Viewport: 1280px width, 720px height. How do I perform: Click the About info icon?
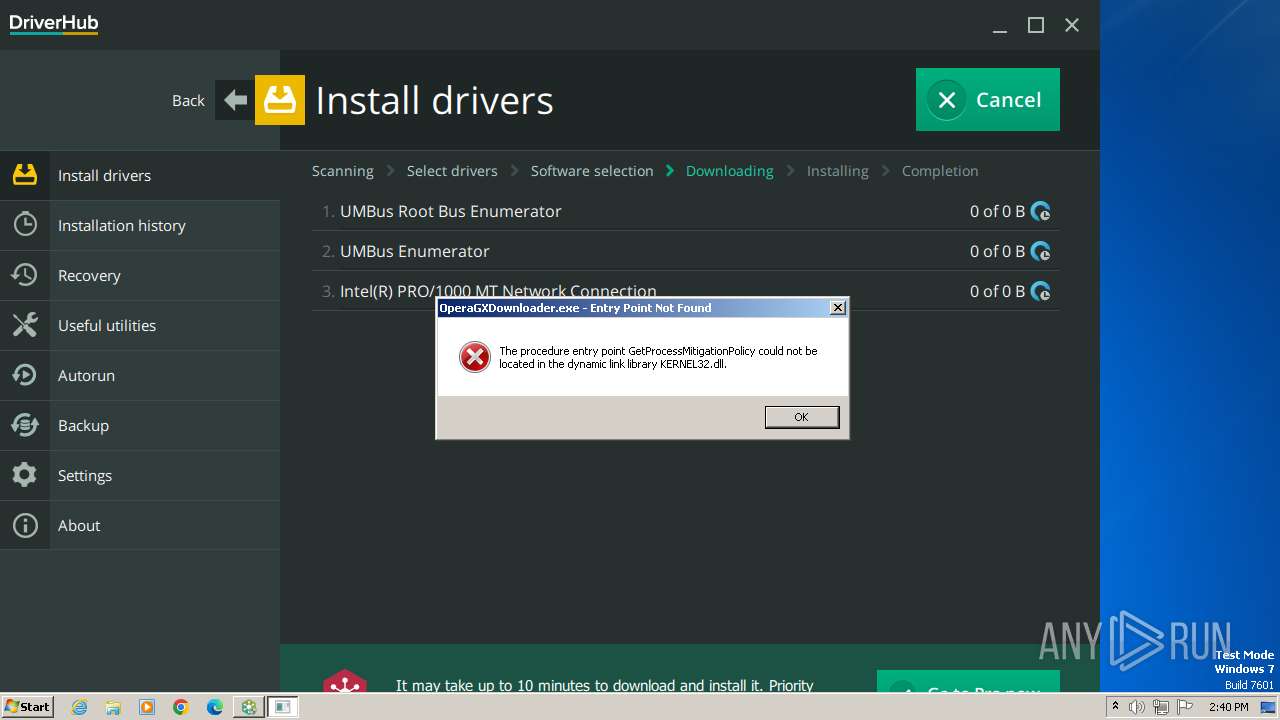click(x=25, y=525)
